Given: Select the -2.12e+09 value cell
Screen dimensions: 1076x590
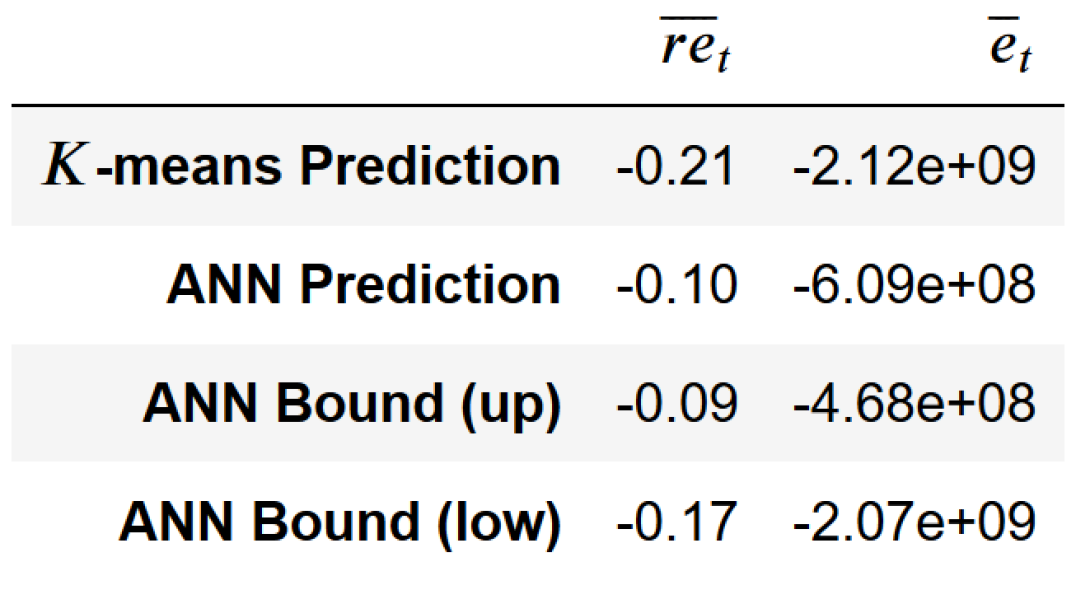Looking at the screenshot, I should [913, 167].
